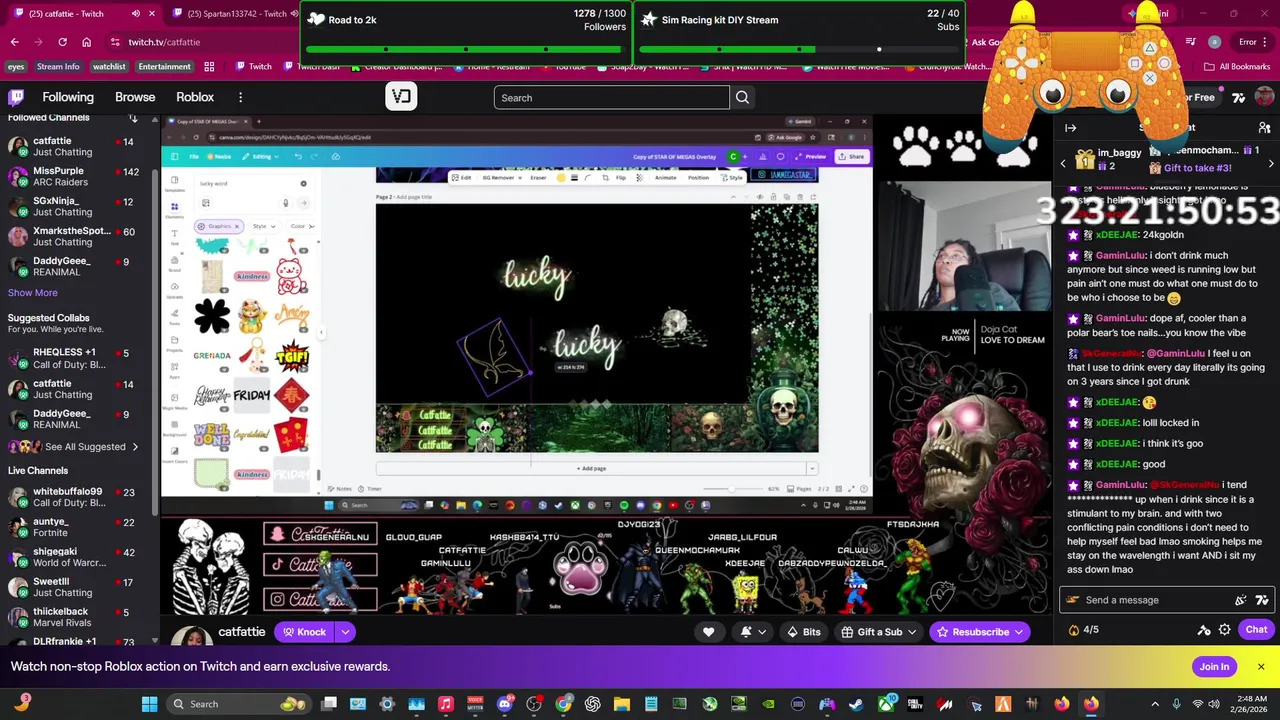Open the chat community users icon

(1263, 128)
